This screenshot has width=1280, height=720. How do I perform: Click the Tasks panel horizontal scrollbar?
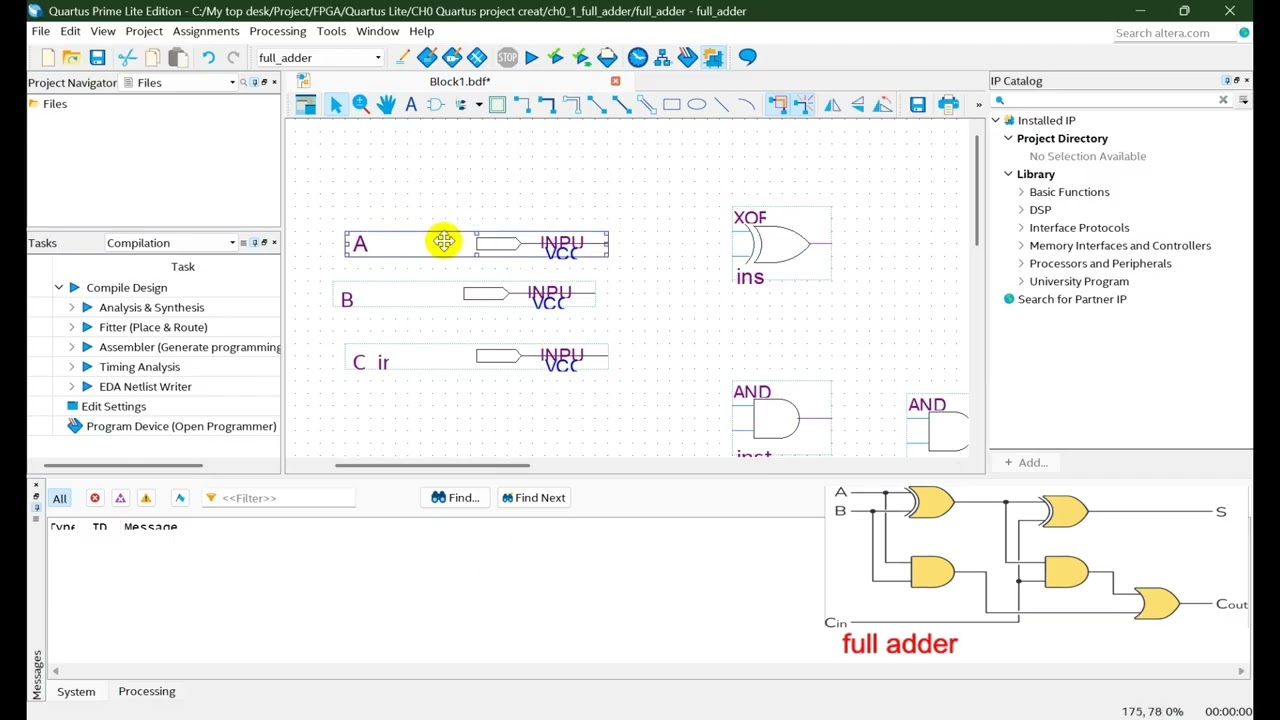(124, 465)
